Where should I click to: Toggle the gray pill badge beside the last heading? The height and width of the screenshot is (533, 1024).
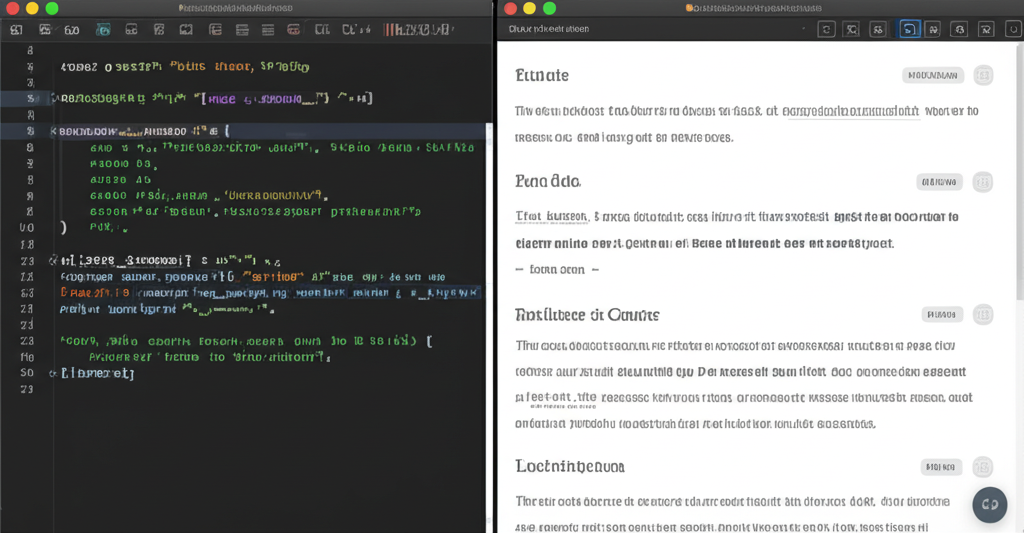click(x=941, y=467)
